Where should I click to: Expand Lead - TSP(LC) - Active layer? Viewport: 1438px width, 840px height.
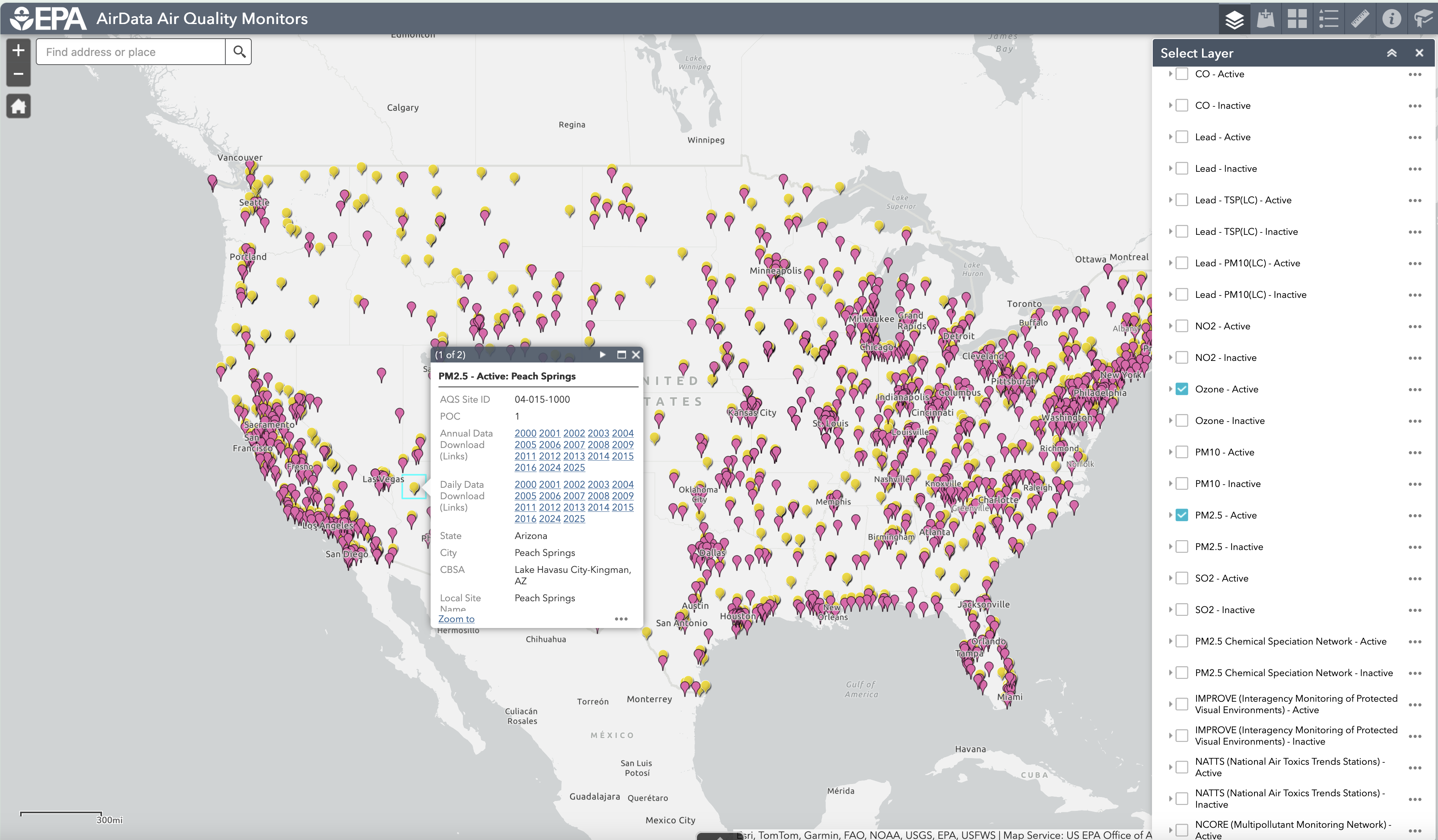tap(1170, 200)
